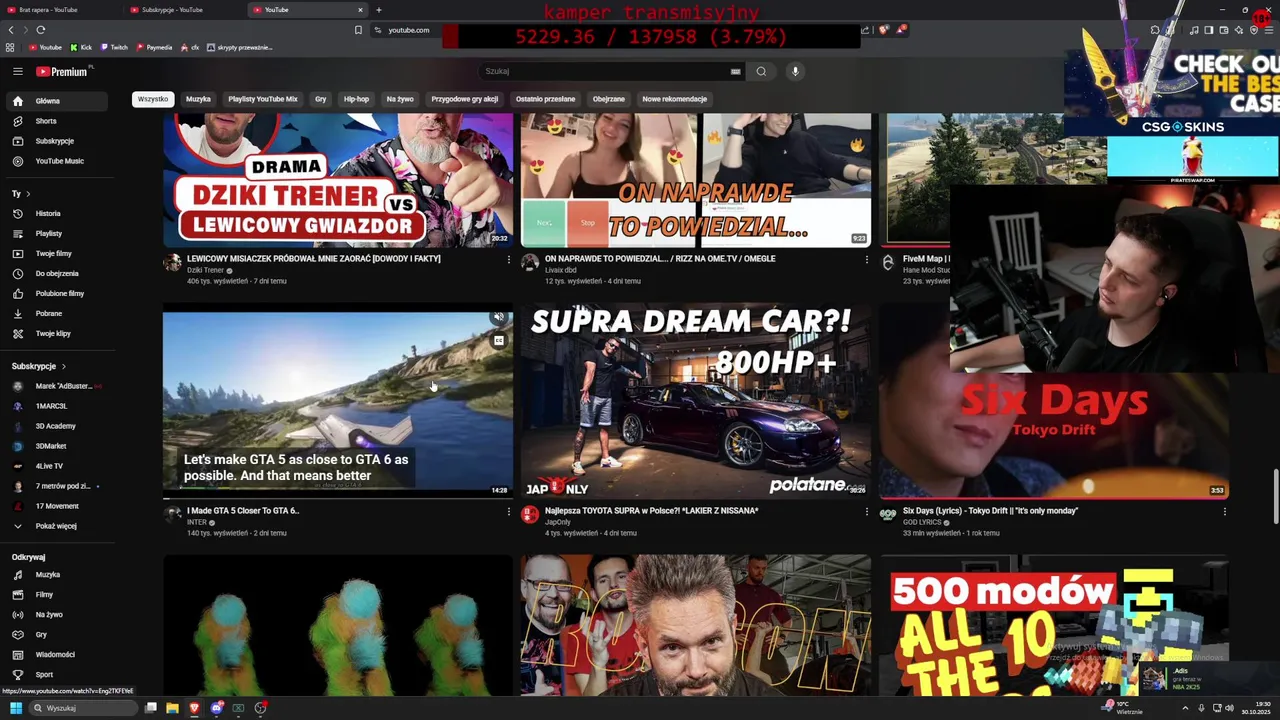The width and height of the screenshot is (1280, 720).
Task: Select the Muzyka filter chip
Action: coord(198,99)
